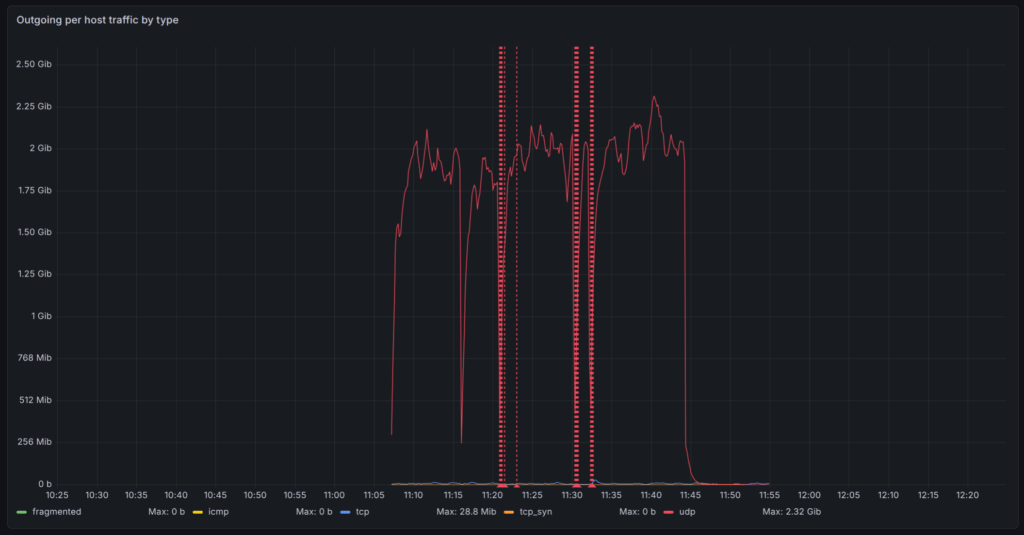Toggle the icmp series in the legend
This screenshot has height=535, width=1024.
pyautogui.click(x=217, y=512)
